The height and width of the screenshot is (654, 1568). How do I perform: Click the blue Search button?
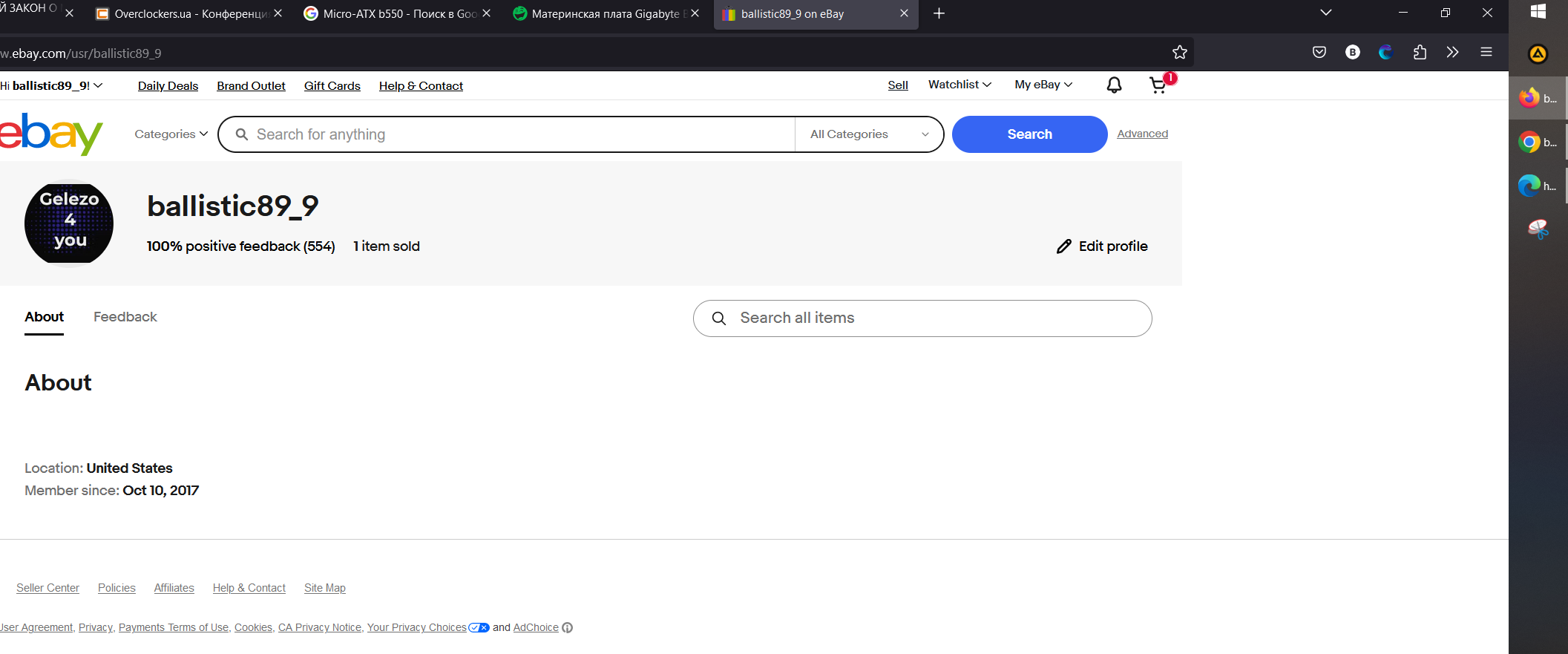pos(1030,134)
